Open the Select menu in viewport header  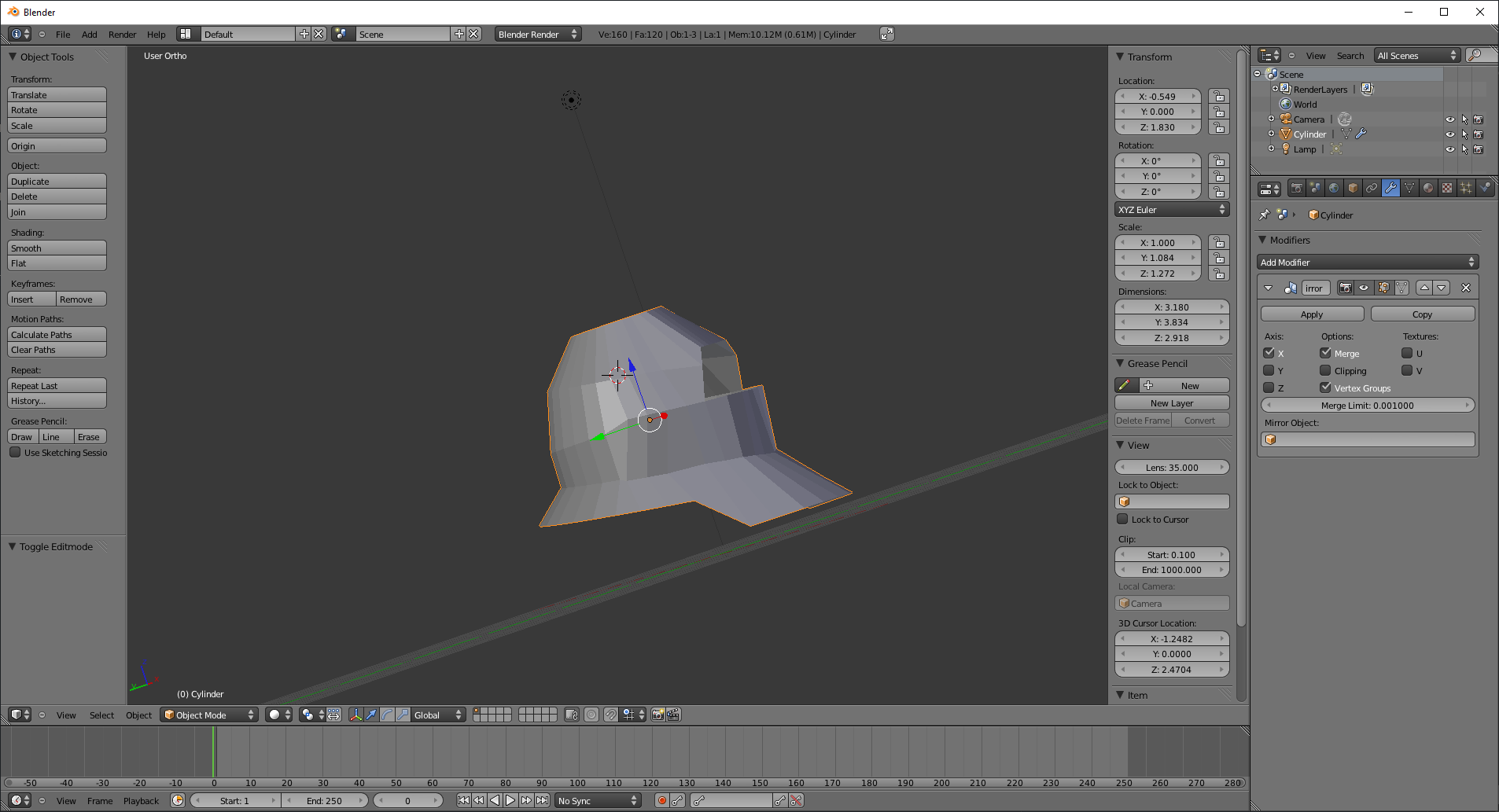tap(101, 715)
